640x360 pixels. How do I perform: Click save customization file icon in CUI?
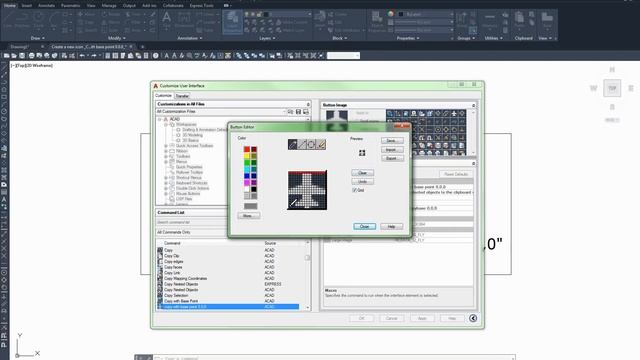pyautogui.click(x=298, y=111)
